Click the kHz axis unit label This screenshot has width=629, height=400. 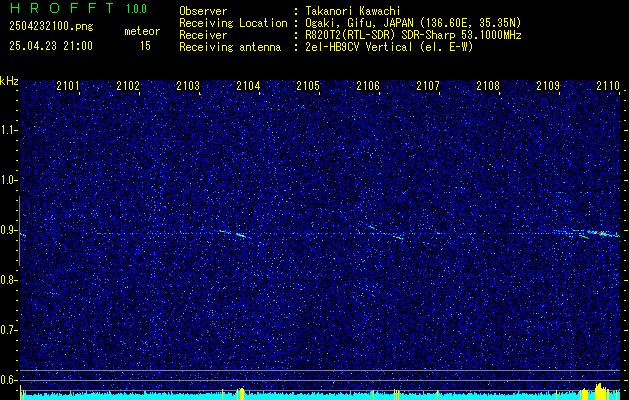coord(9,81)
